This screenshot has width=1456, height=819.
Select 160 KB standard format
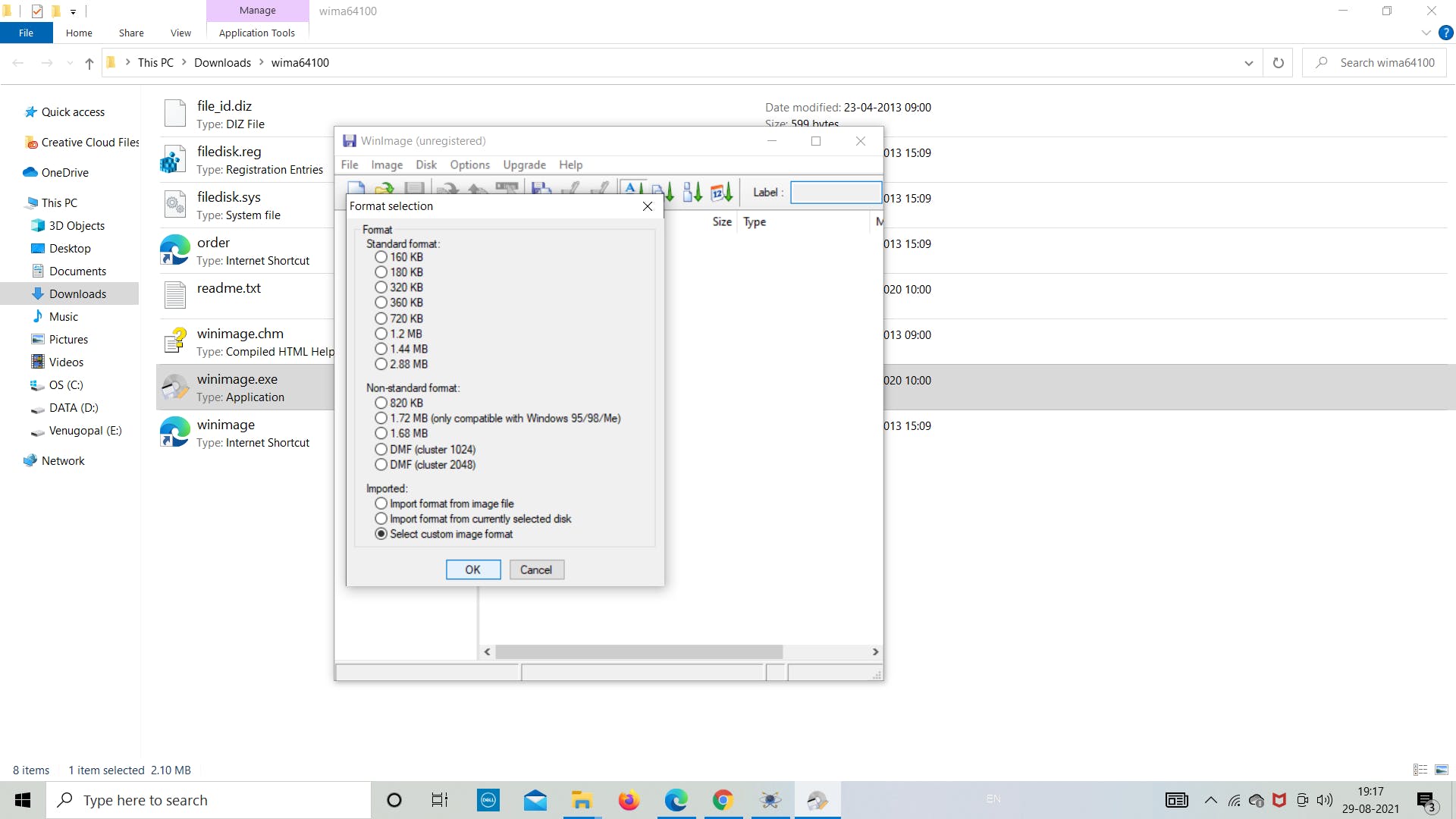click(x=399, y=257)
